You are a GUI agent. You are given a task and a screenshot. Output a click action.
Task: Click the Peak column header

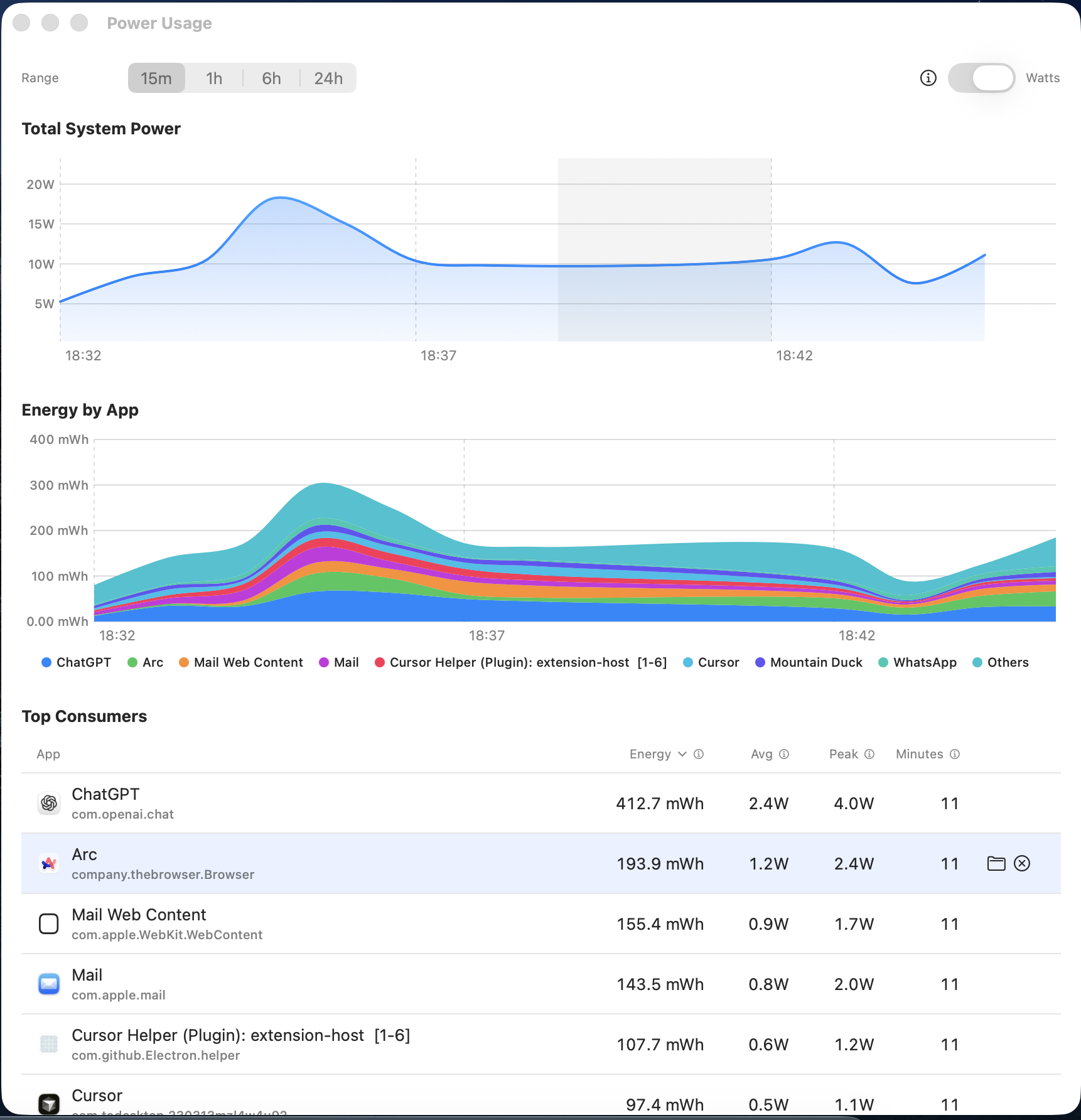pos(844,754)
